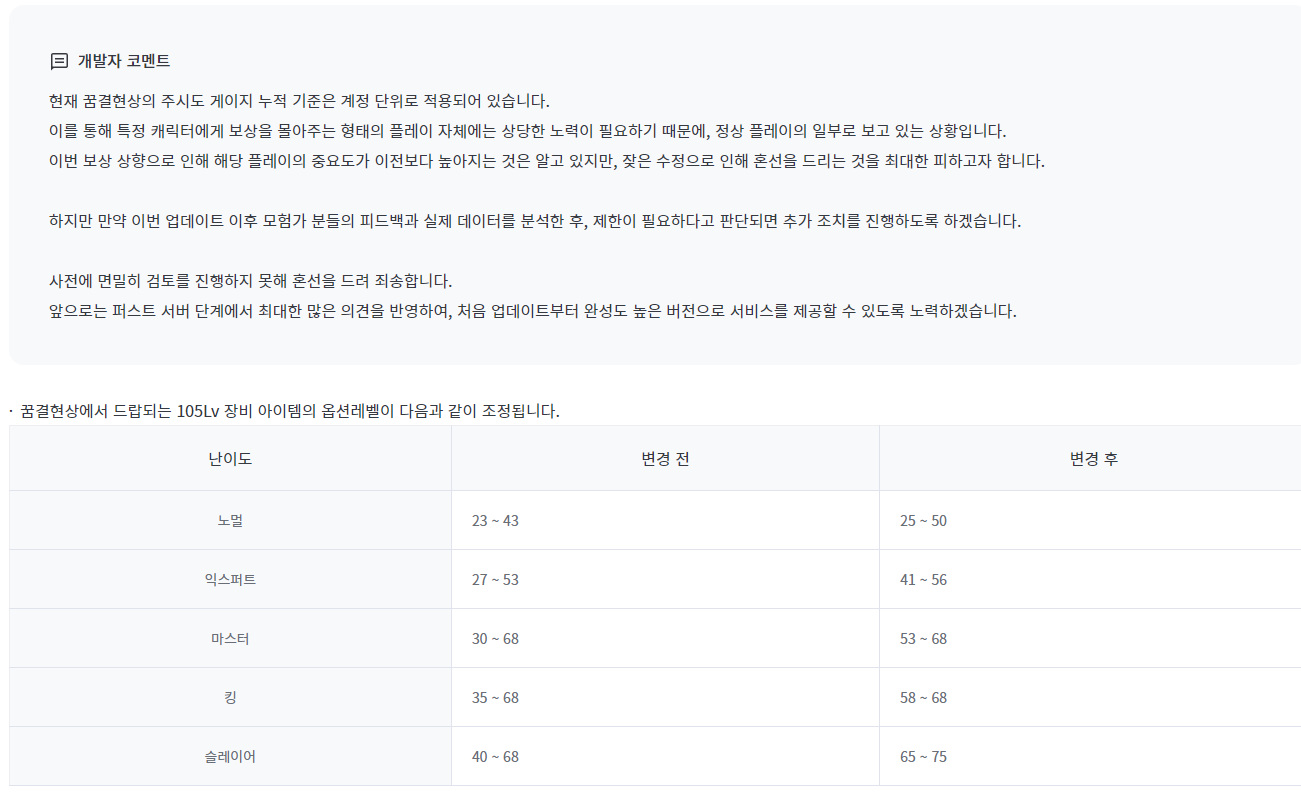Viewport: 1301px width, 792px height.
Task: Click the 난이도 column header
Action: click(230, 459)
